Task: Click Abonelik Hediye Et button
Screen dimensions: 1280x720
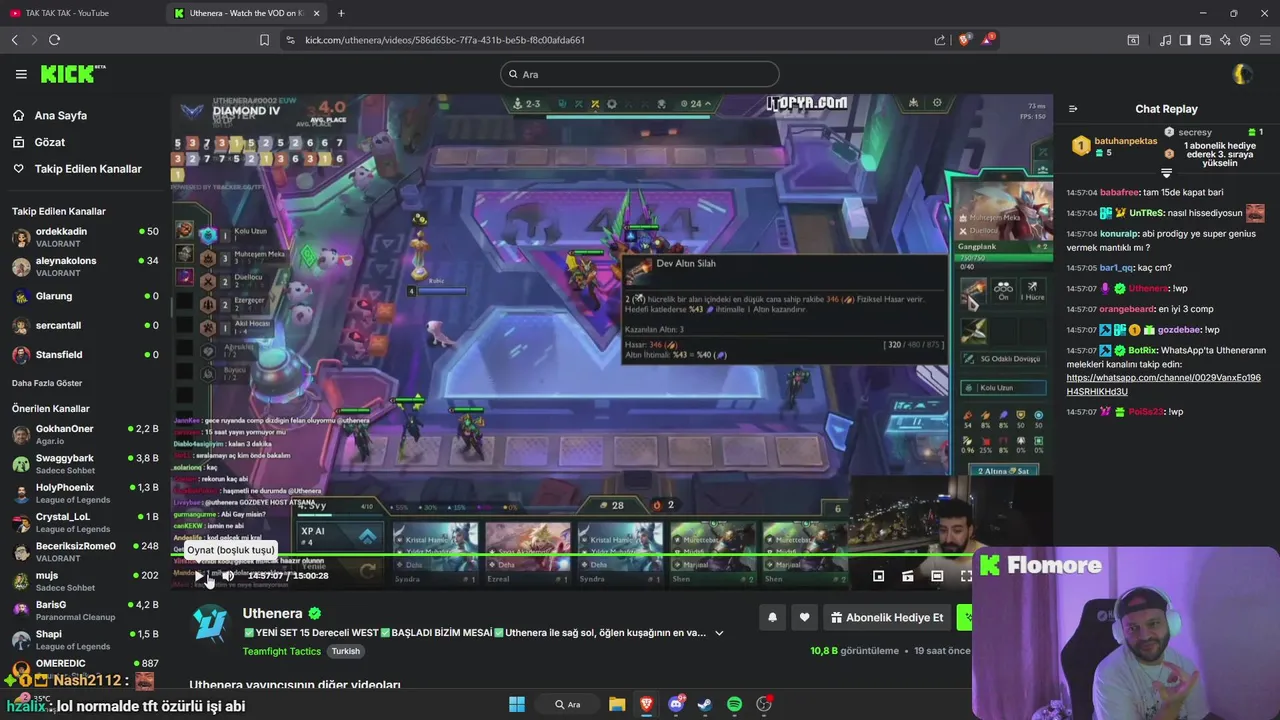Action: tap(886, 618)
